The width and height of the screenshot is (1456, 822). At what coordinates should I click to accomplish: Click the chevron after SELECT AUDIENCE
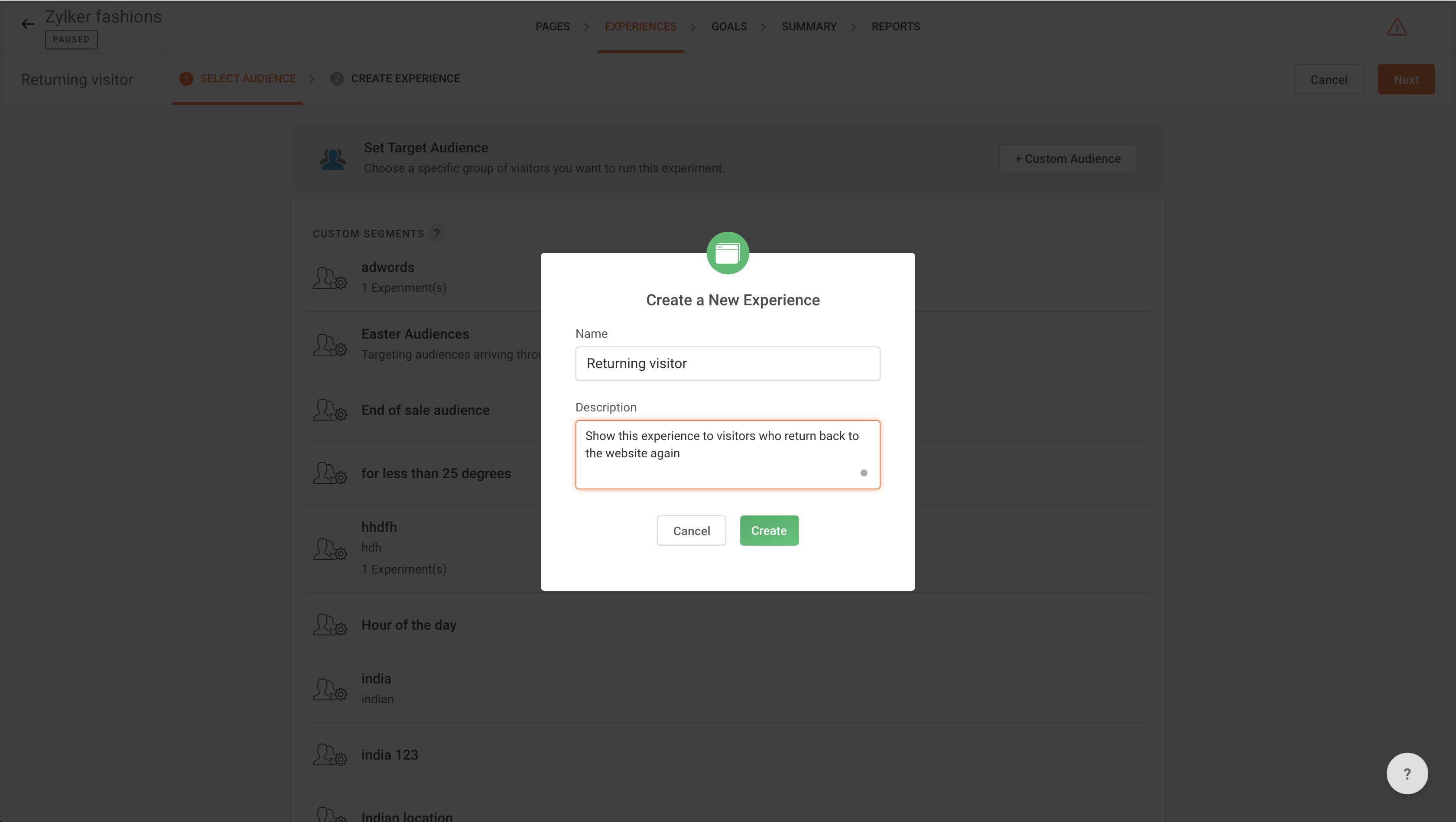click(312, 79)
